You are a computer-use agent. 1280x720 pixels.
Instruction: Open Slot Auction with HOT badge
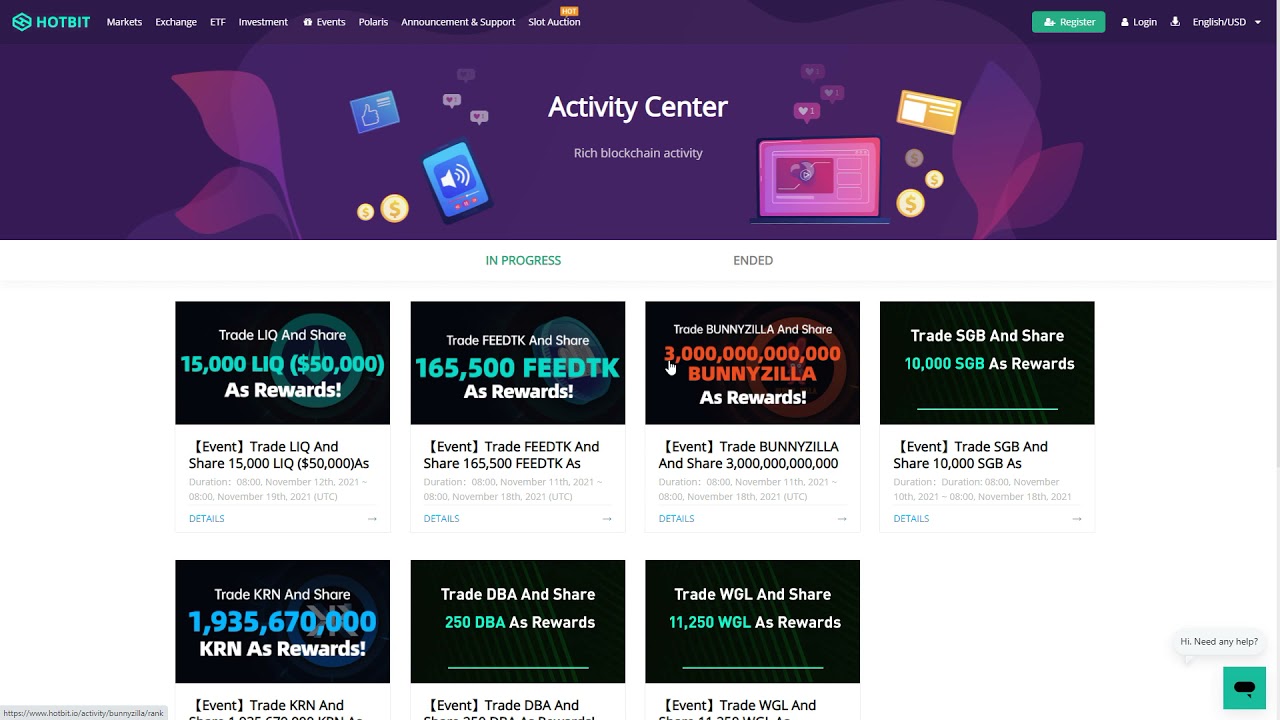554,20
